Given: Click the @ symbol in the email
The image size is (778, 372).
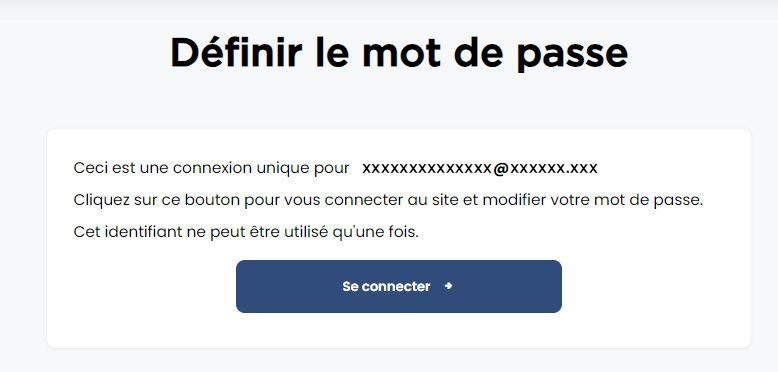Looking at the screenshot, I should pos(501,169).
